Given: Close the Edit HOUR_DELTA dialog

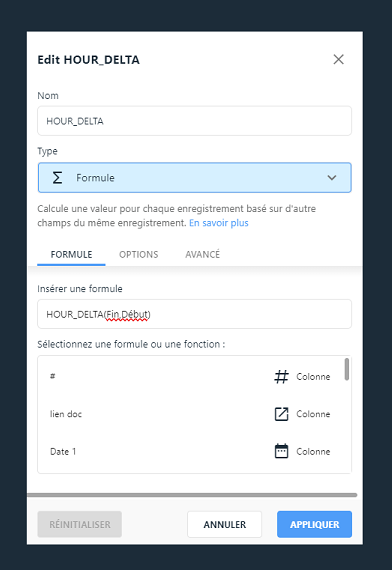Looking at the screenshot, I should [x=339, y=59].
